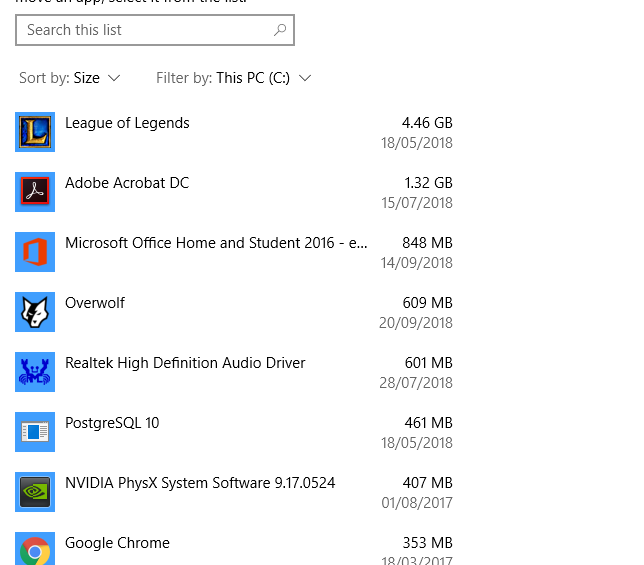Select Realtek High Definition Audio Driver
This screenshot has width=644, height=565.
(185, 363)
